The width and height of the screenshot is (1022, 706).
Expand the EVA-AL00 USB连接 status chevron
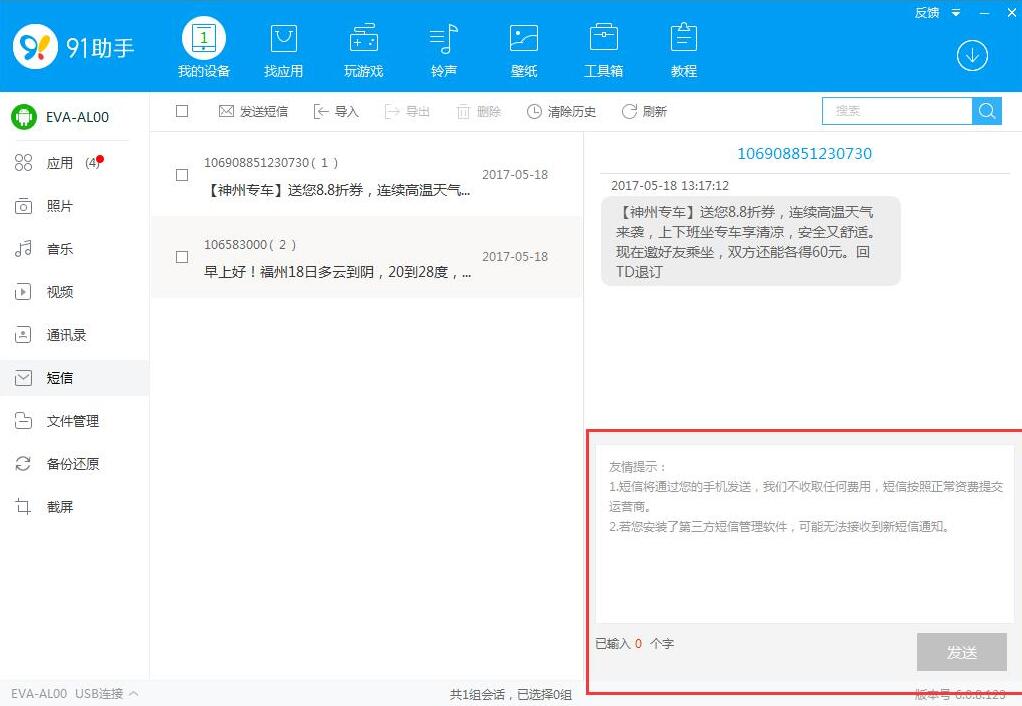[134, 694]
